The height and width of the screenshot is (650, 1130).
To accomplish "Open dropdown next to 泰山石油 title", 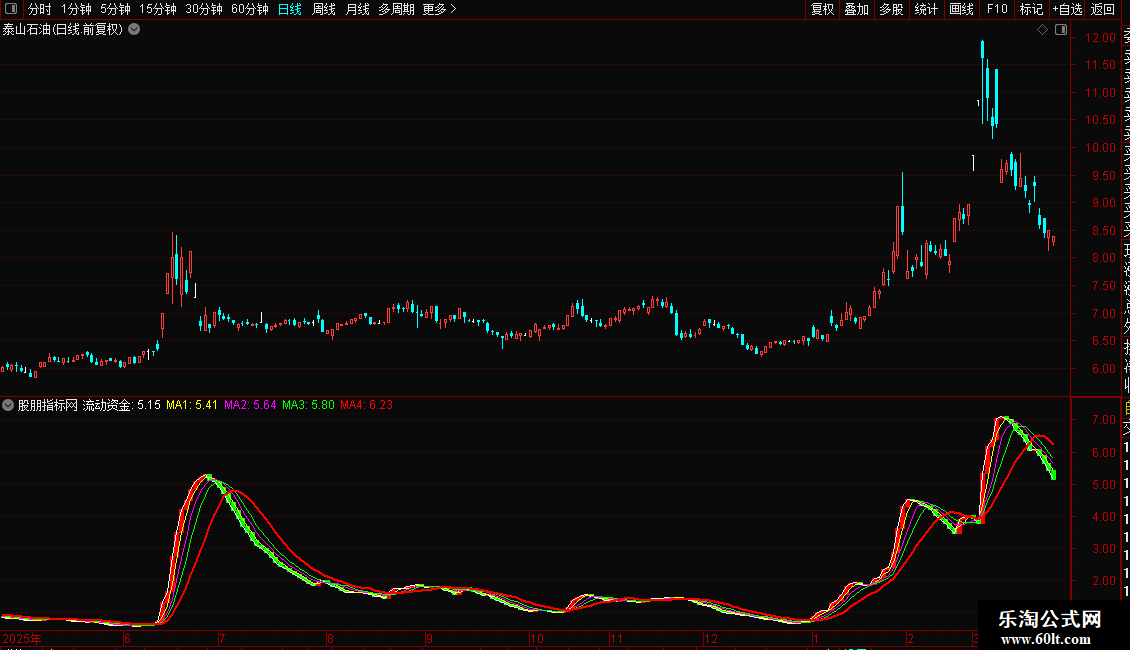I will pos(134,30).
